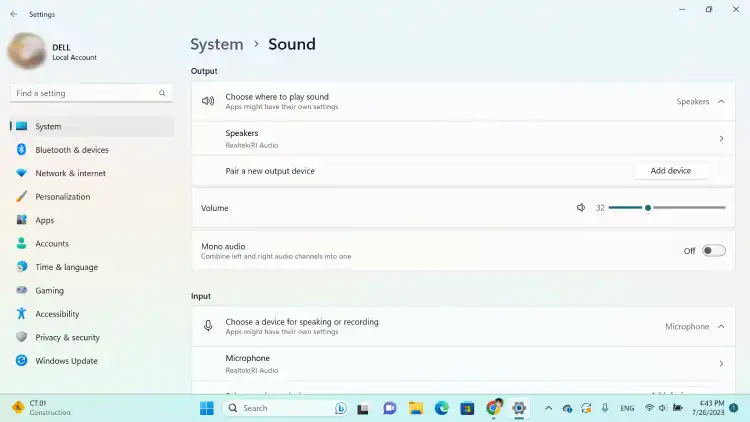Open Personalization settings

click(x=92, y=197)
